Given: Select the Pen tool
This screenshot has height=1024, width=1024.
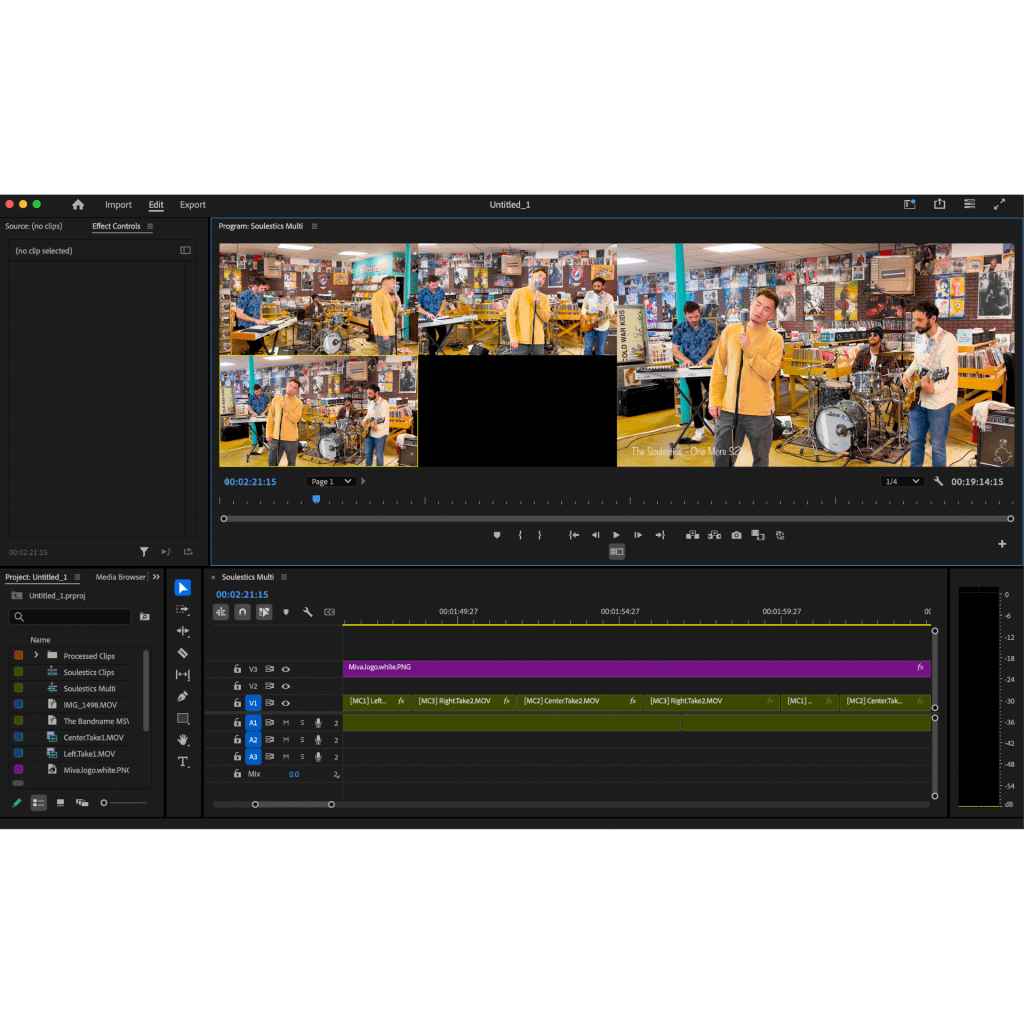Looking at the screenshot, I should [x=183, y=696].
